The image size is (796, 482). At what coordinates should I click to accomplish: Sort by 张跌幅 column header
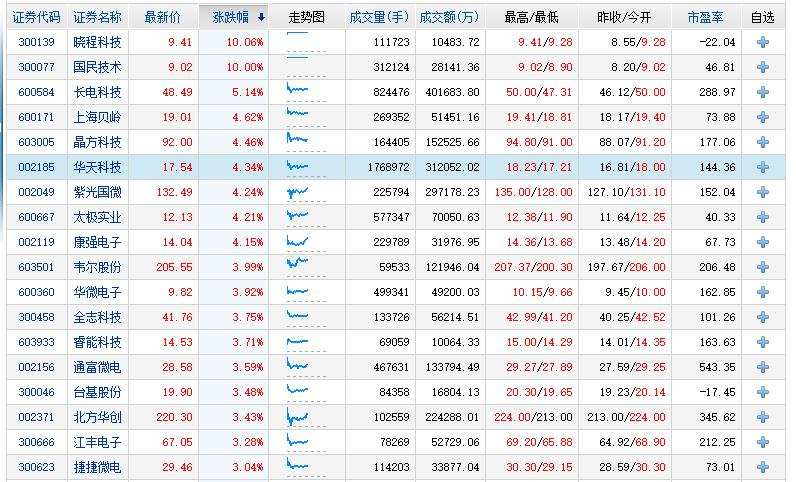coord(233,17)
